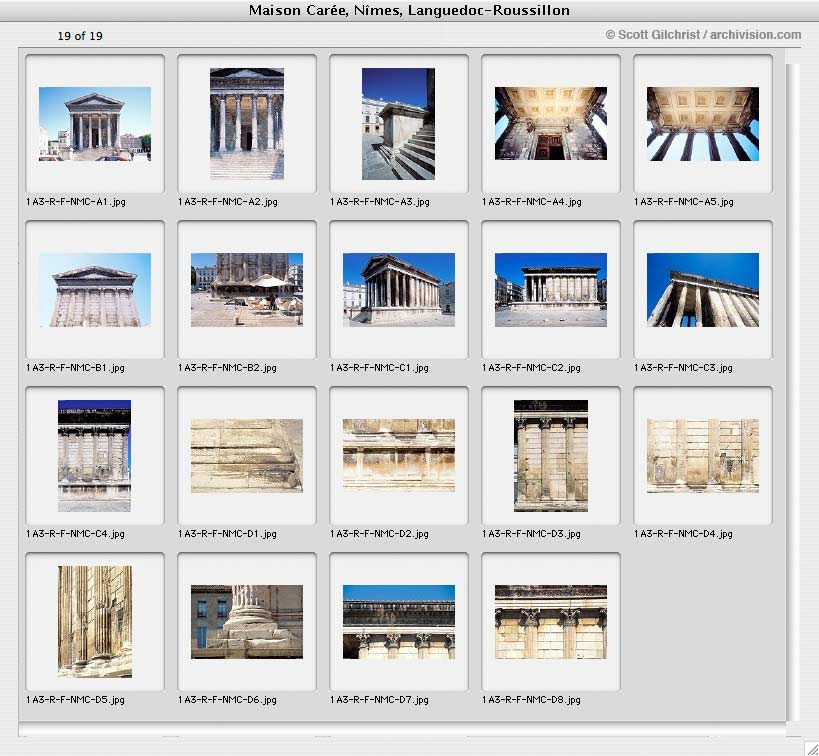Click the filename label 1A3-R-F-NMC-D7.jpg
The width and height of the screenshot is (819, 756).
[379, 700]
